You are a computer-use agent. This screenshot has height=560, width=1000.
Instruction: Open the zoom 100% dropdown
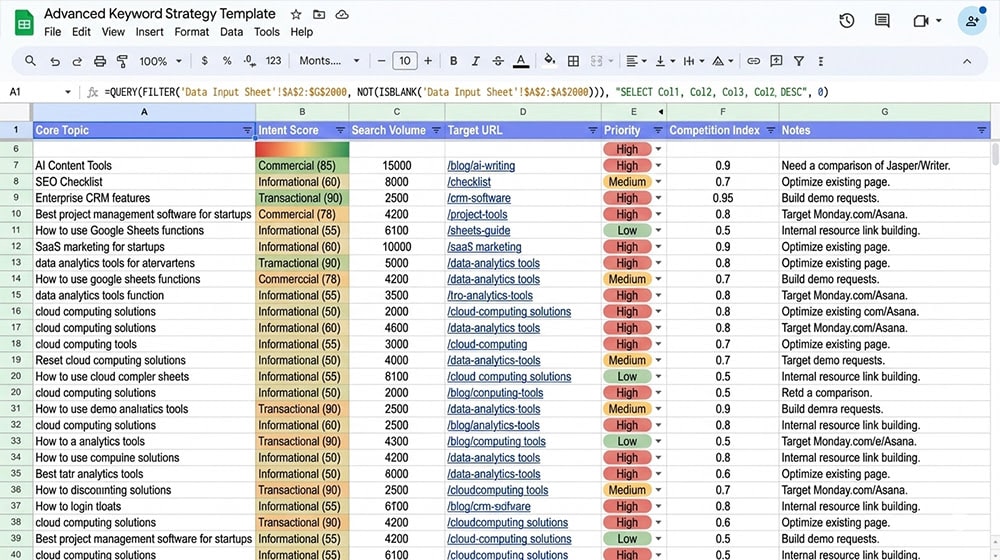click(x=159, y=61)
